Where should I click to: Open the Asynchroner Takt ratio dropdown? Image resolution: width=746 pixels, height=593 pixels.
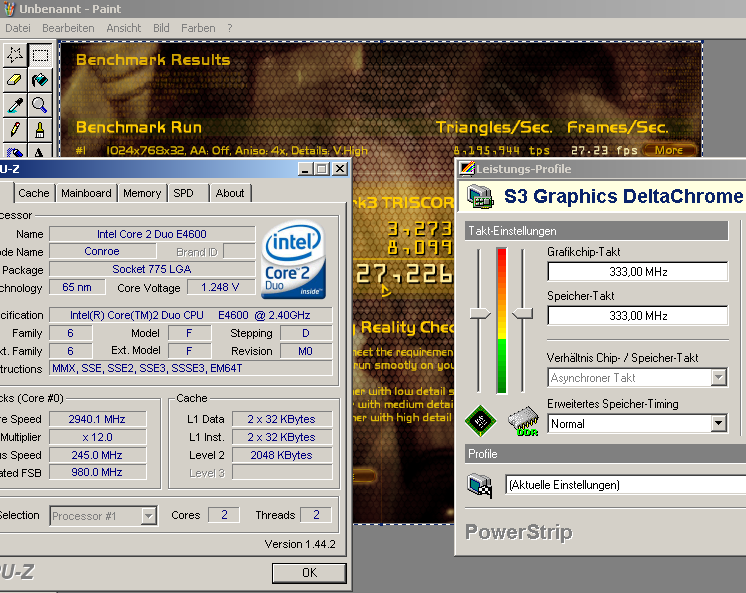pos(637,378)
